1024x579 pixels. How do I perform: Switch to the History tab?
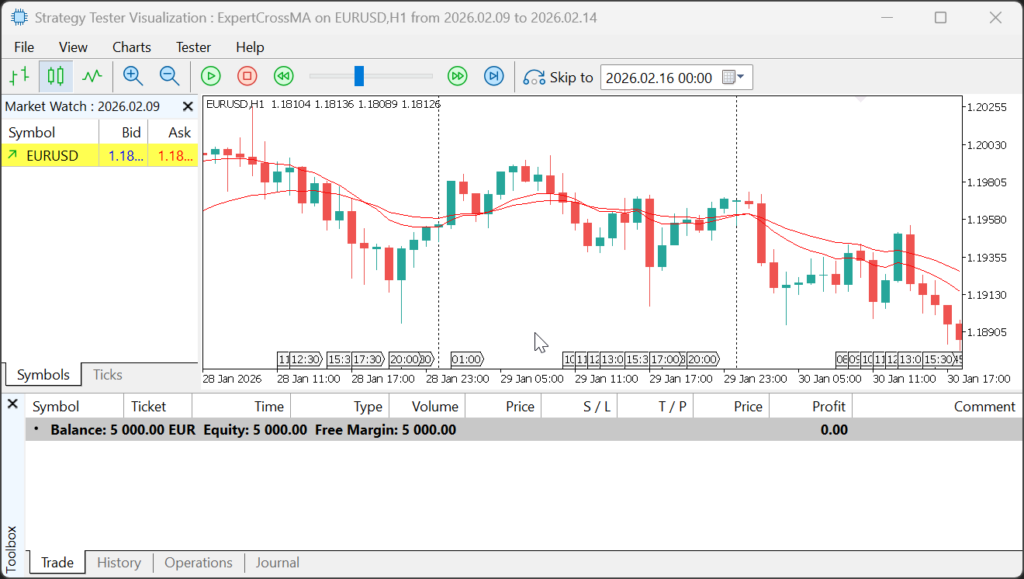[x=118, y=563]
